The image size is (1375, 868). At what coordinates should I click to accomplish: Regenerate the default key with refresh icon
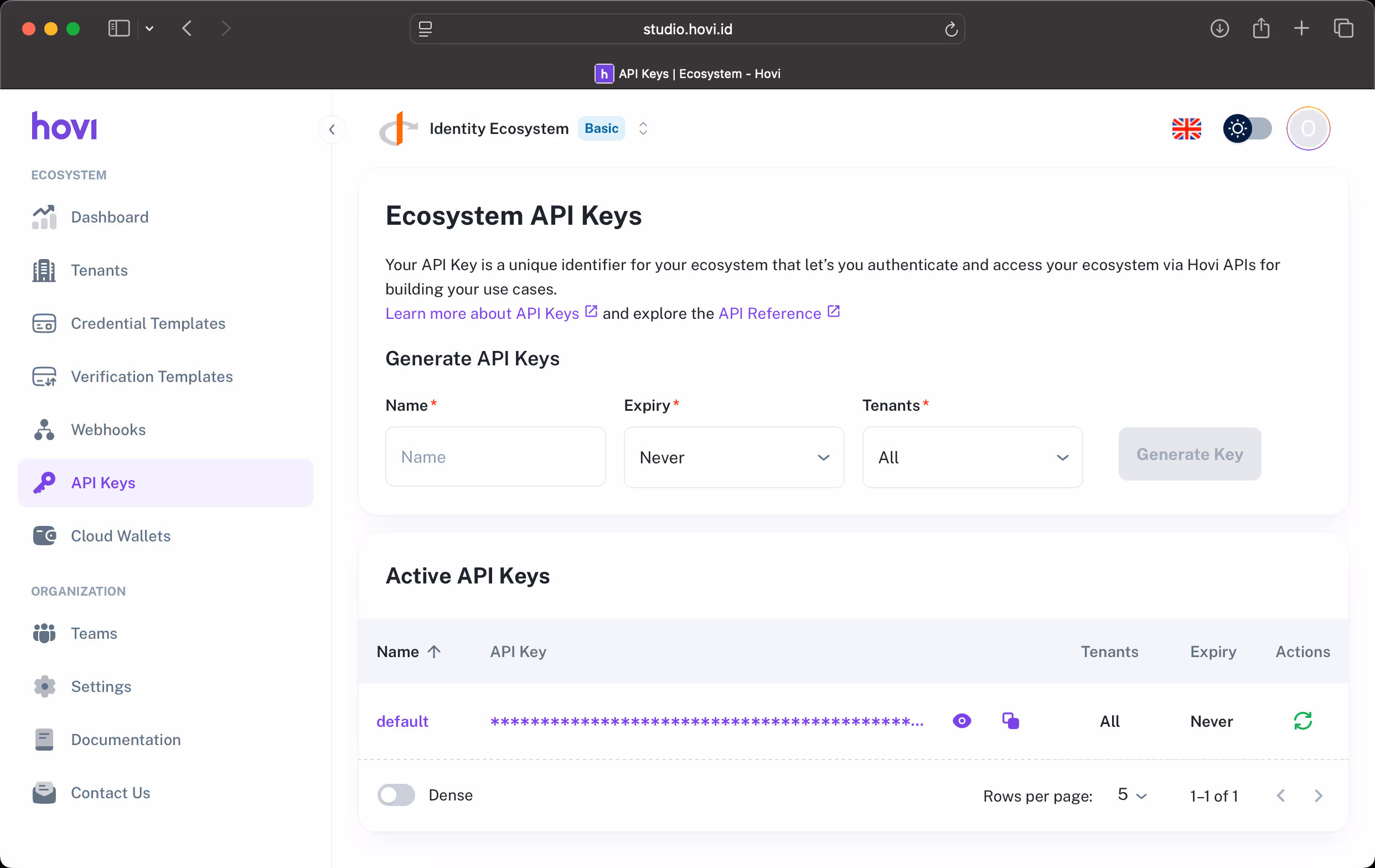point(1302,721)
